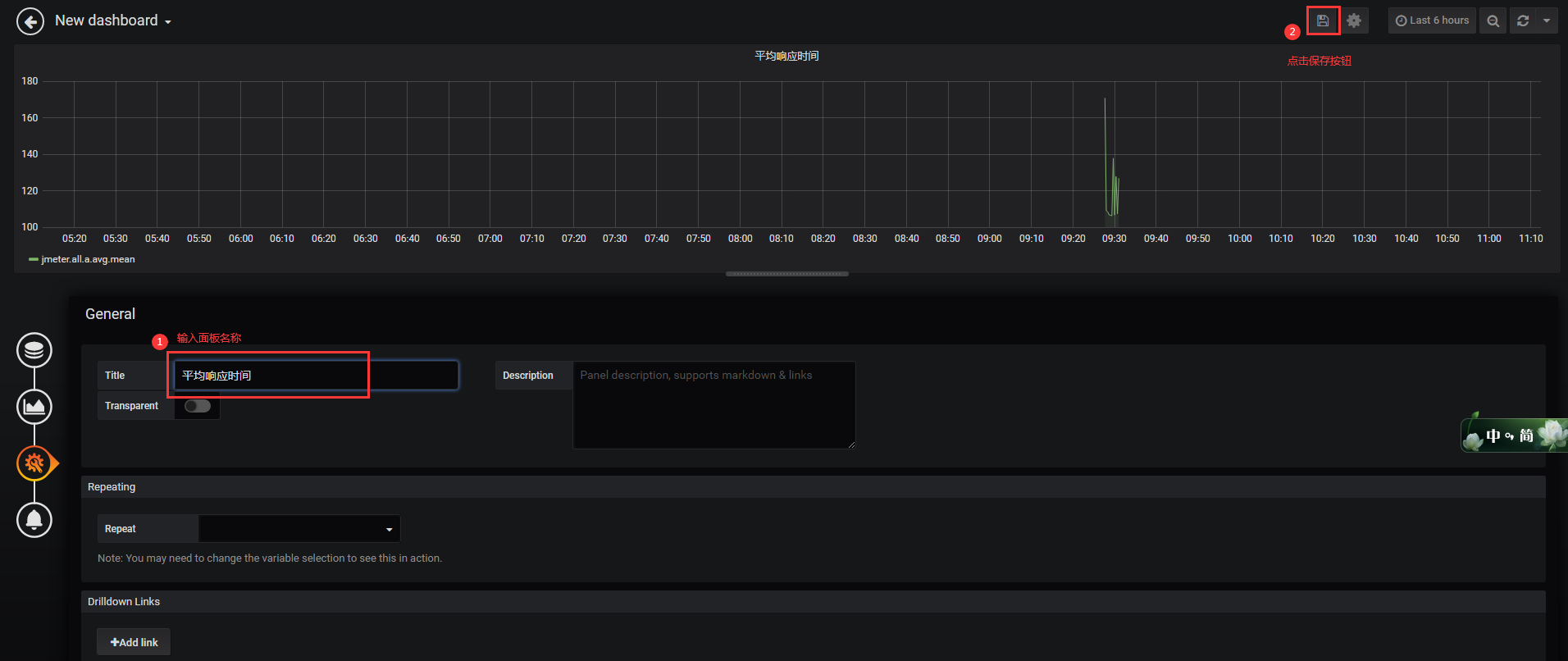Click the Title input field

pyautogui.click(x=316, y=376)
